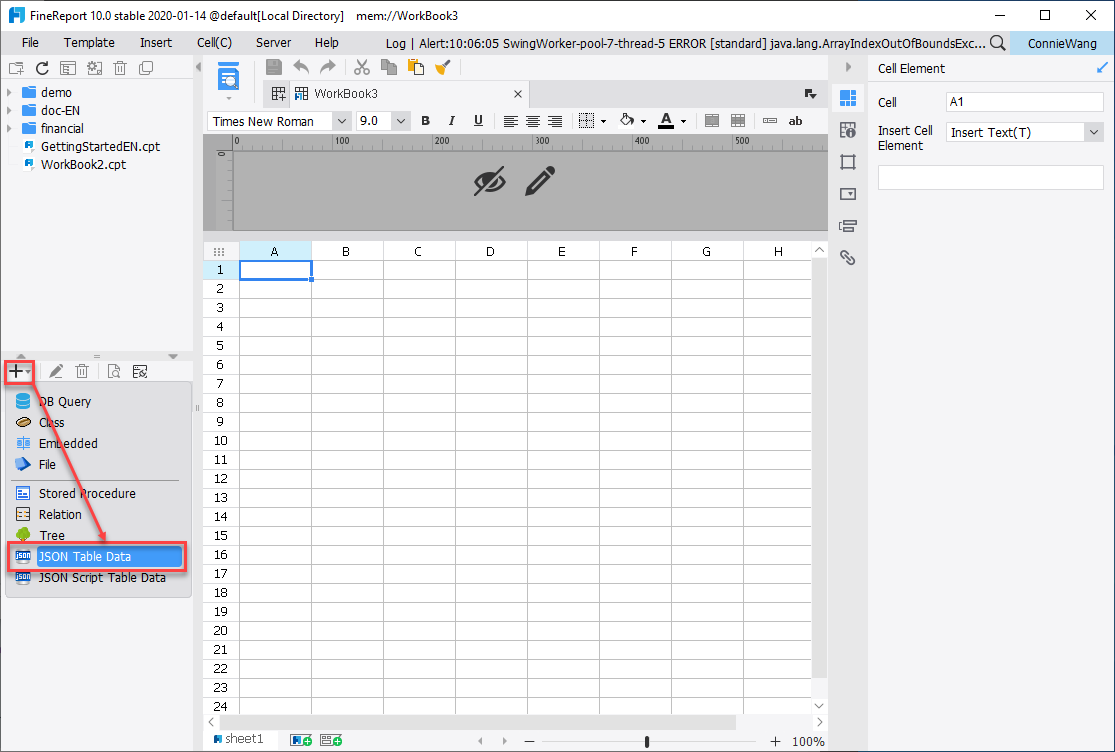Open the Cell Element panel icon
Image resolution: width=1115 pixels, height=752 pixels.
pyautogui.click(x=848, y=97)
